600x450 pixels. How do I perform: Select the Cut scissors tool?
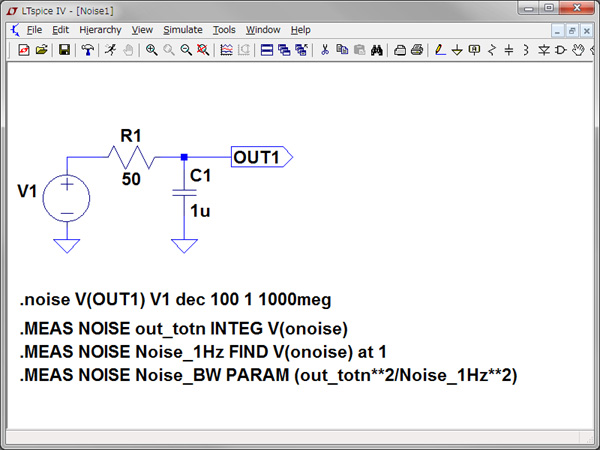[325, 50]
